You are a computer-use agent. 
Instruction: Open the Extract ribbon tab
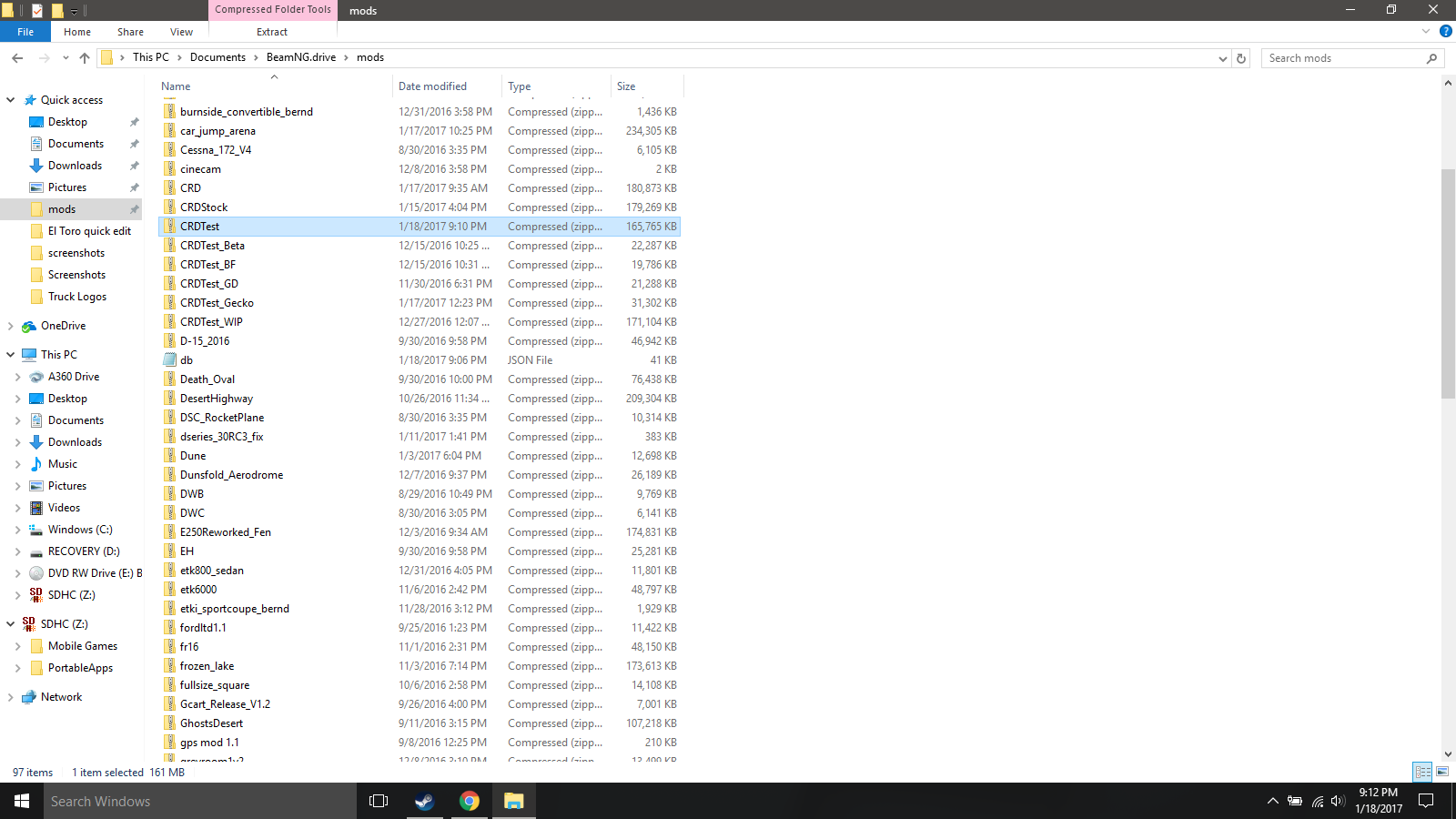[272, 32]
